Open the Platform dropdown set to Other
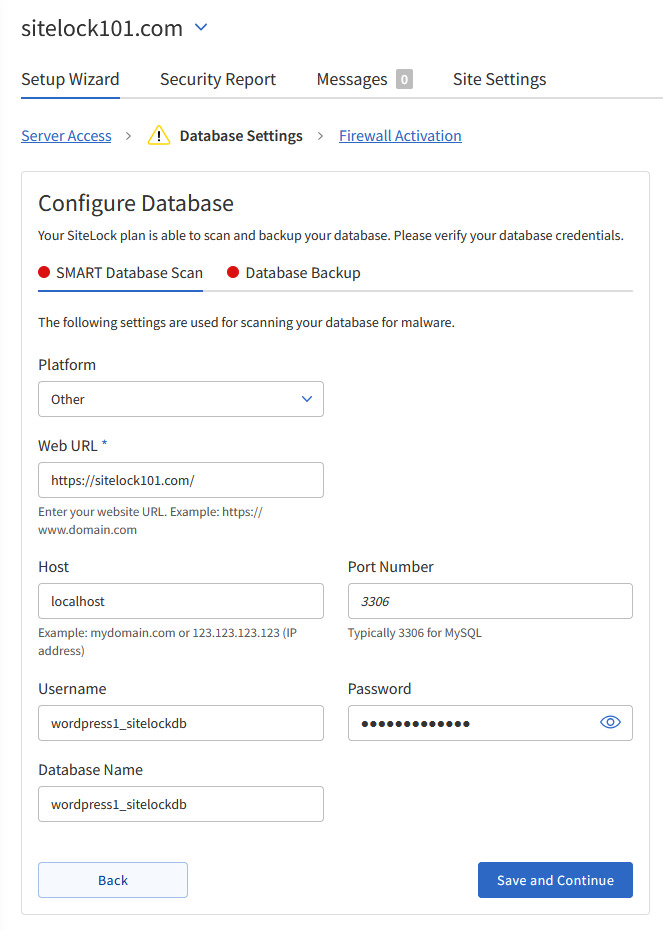Viewport: 663px width, 930px height. coord(181,399)
